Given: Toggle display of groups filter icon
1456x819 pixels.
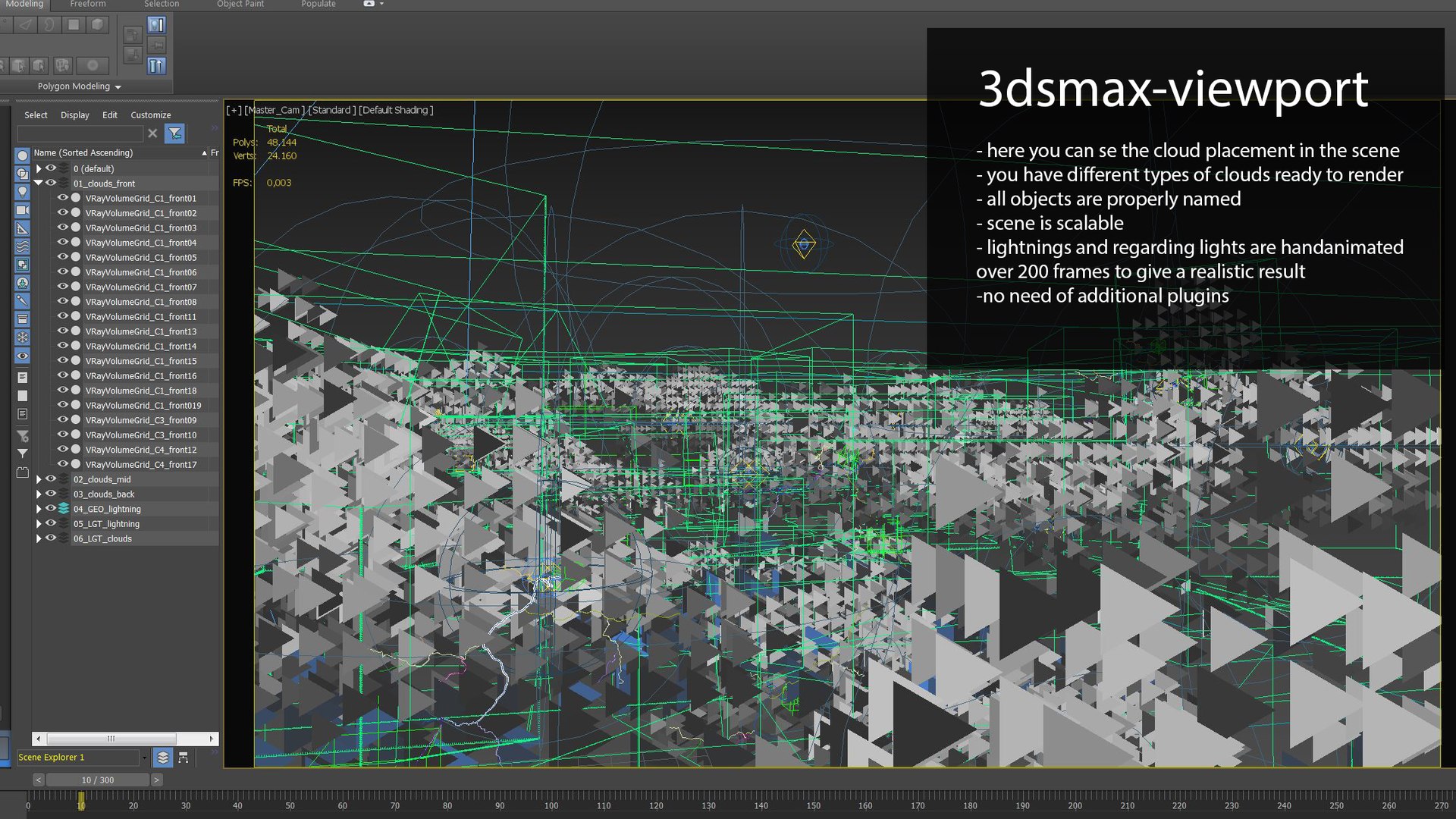Looking at the screenshot, I should [x=23, y=265].
